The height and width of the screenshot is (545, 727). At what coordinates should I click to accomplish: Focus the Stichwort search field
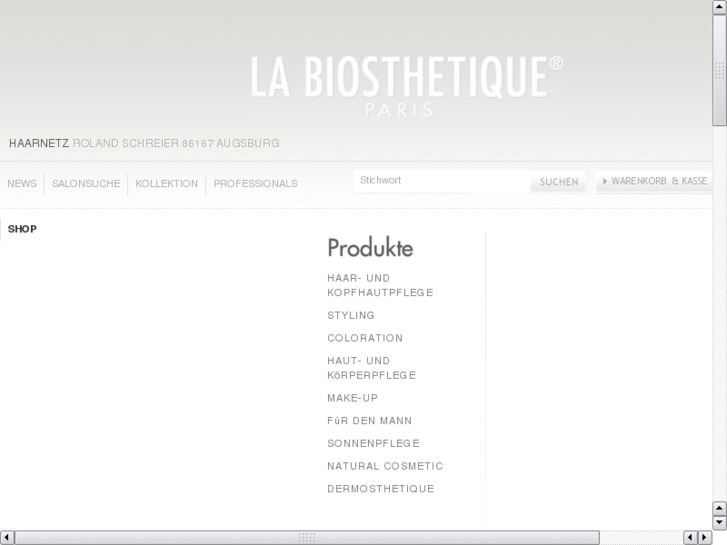pos(442,181)
